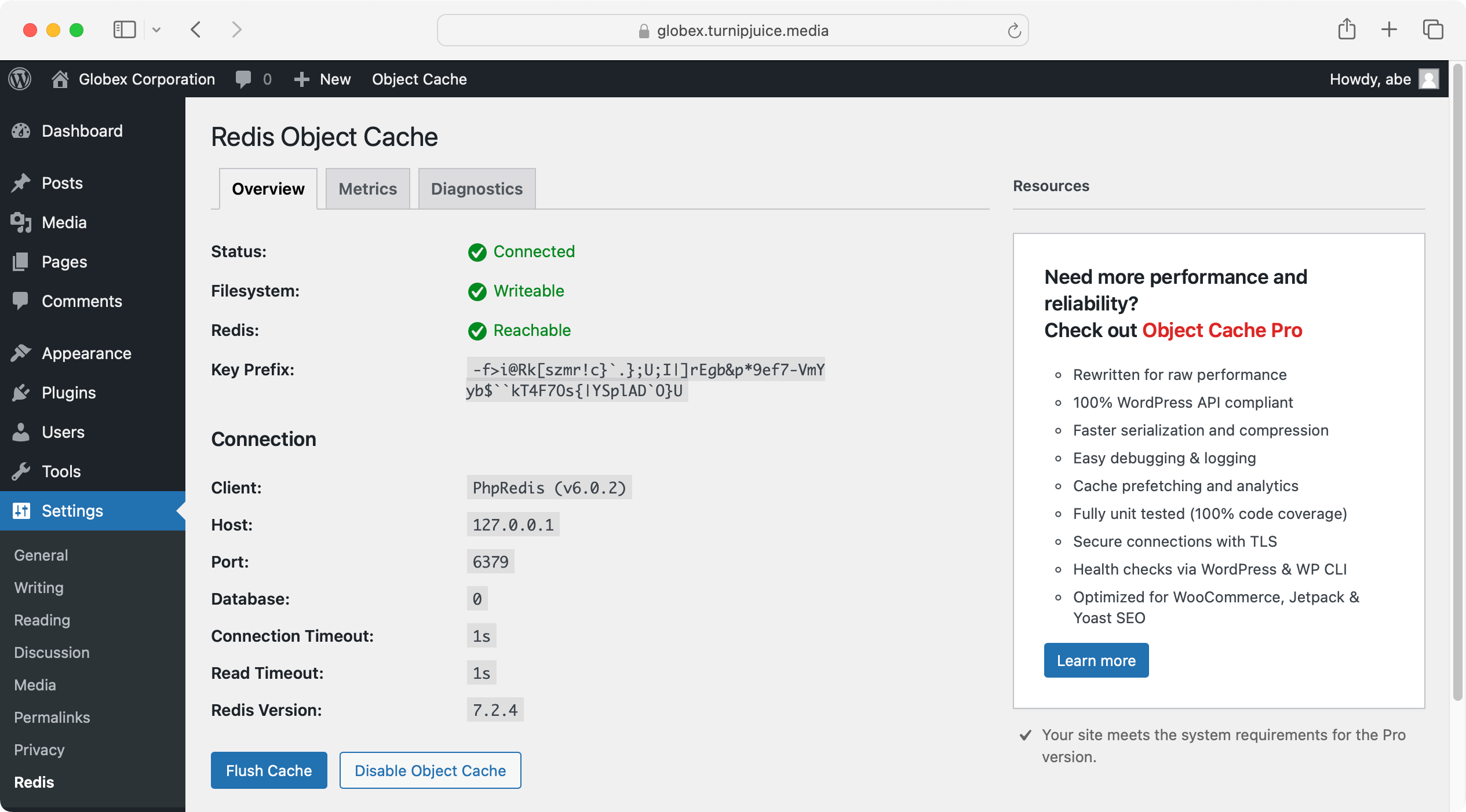
Task: Open Dashboard via the WordPress logo icon
Action: [x=19, y=79]
